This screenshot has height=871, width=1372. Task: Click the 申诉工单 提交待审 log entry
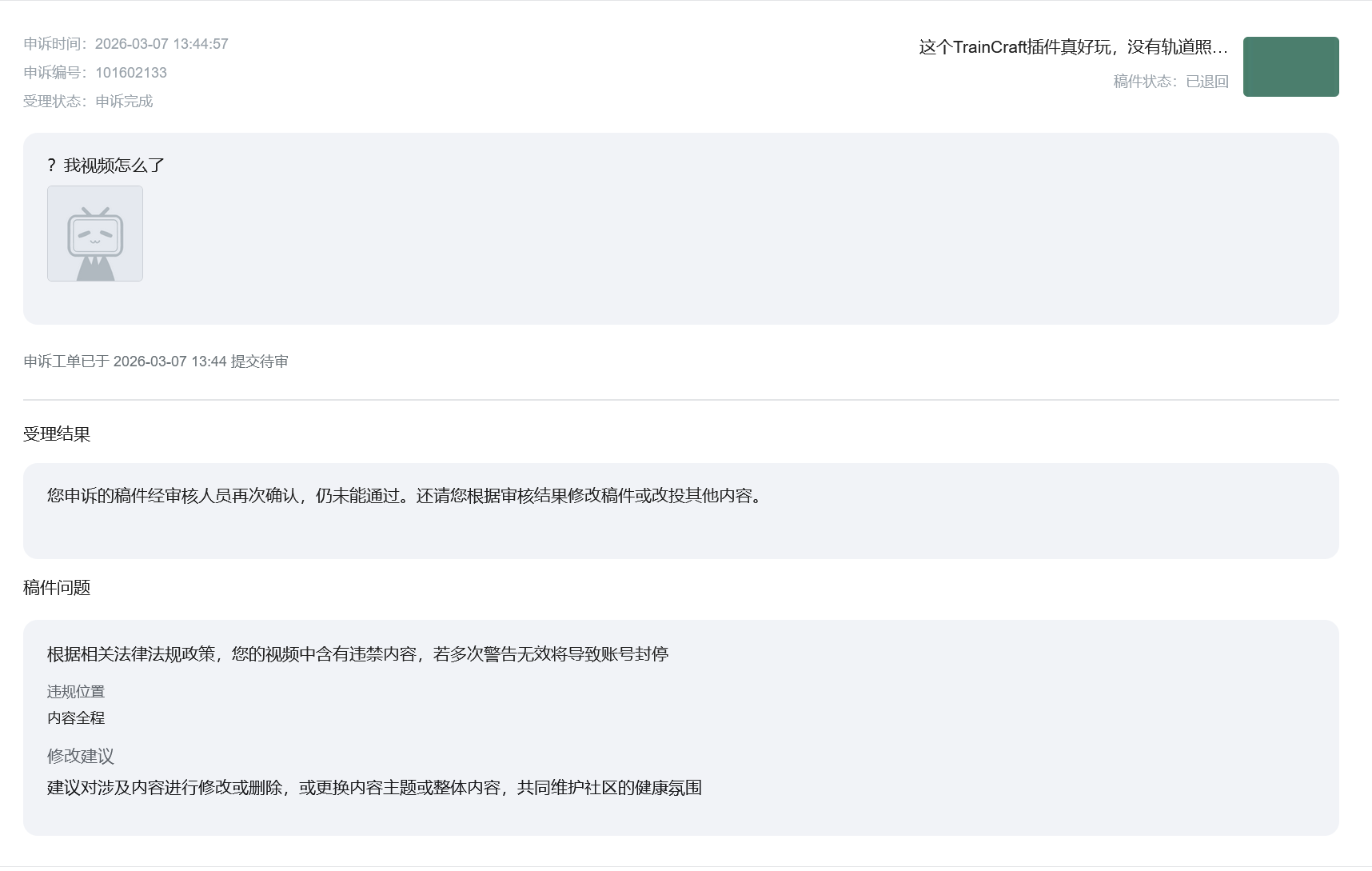click(x=156, y=362)
